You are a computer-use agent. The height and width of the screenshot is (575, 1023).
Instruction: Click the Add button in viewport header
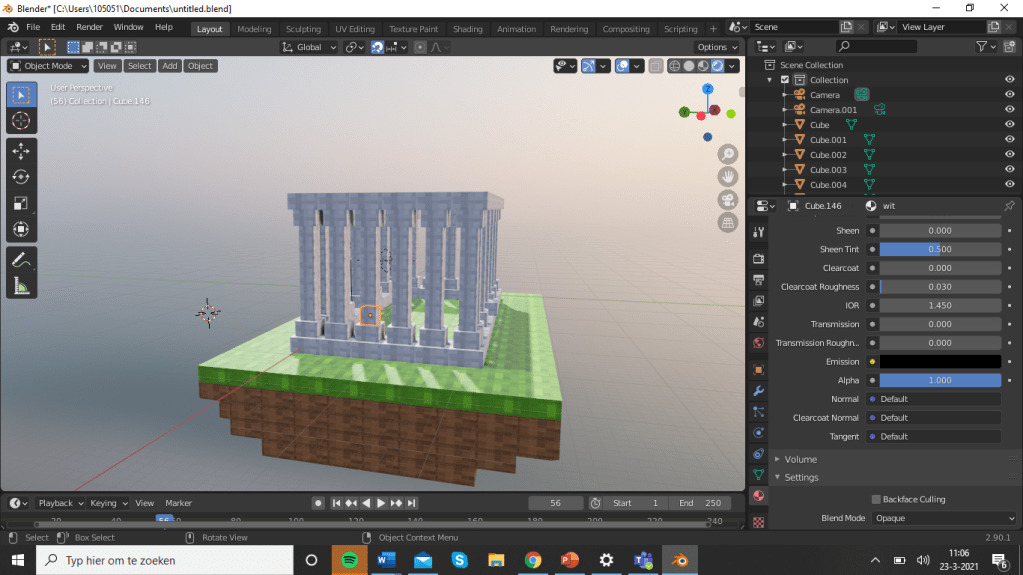coord(170,66)
